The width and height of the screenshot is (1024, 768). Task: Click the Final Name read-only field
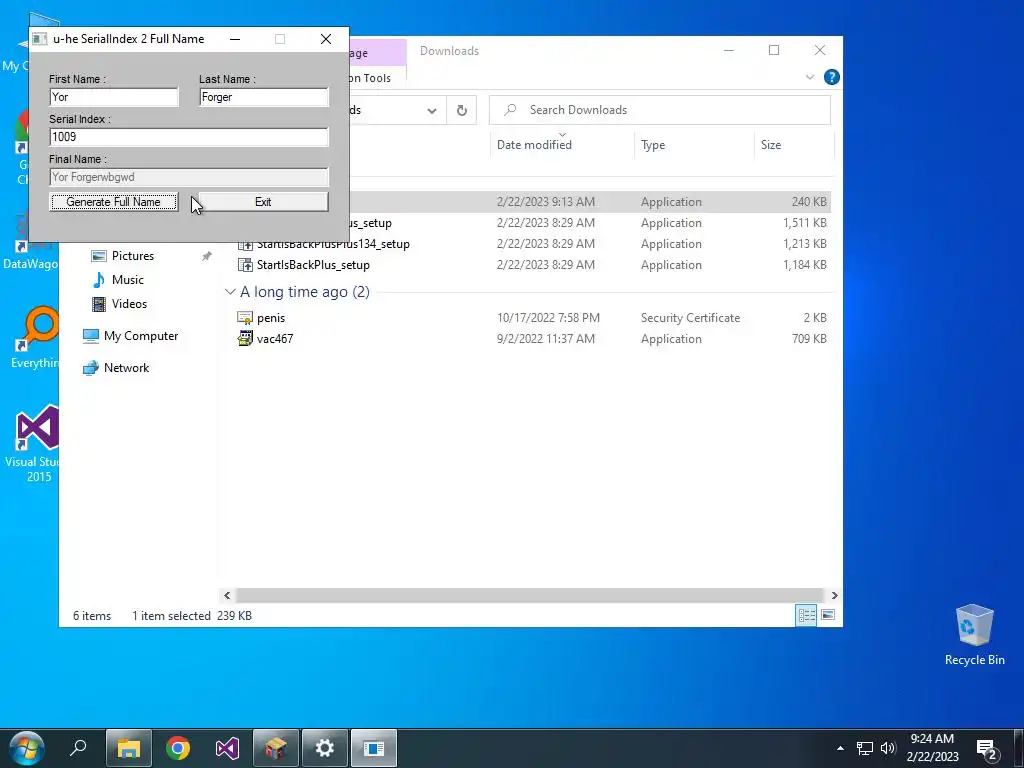189,177
